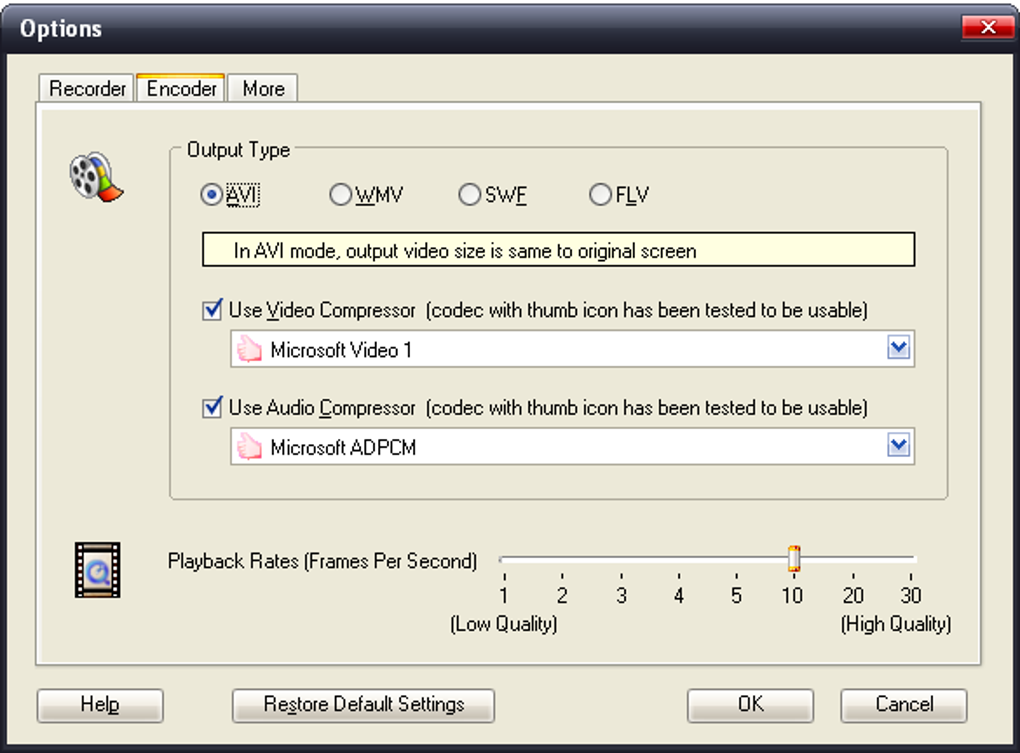1020x753 pixels.
Task: Switch to the Recorder tab
Action: (x=87, y=89)
